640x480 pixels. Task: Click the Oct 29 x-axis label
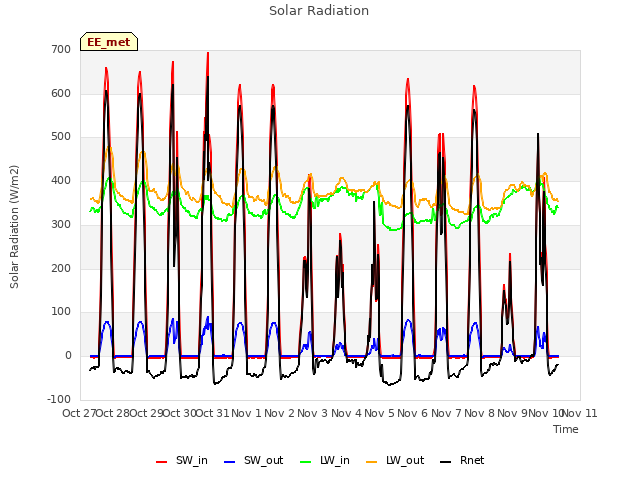(x=146, y=413)
